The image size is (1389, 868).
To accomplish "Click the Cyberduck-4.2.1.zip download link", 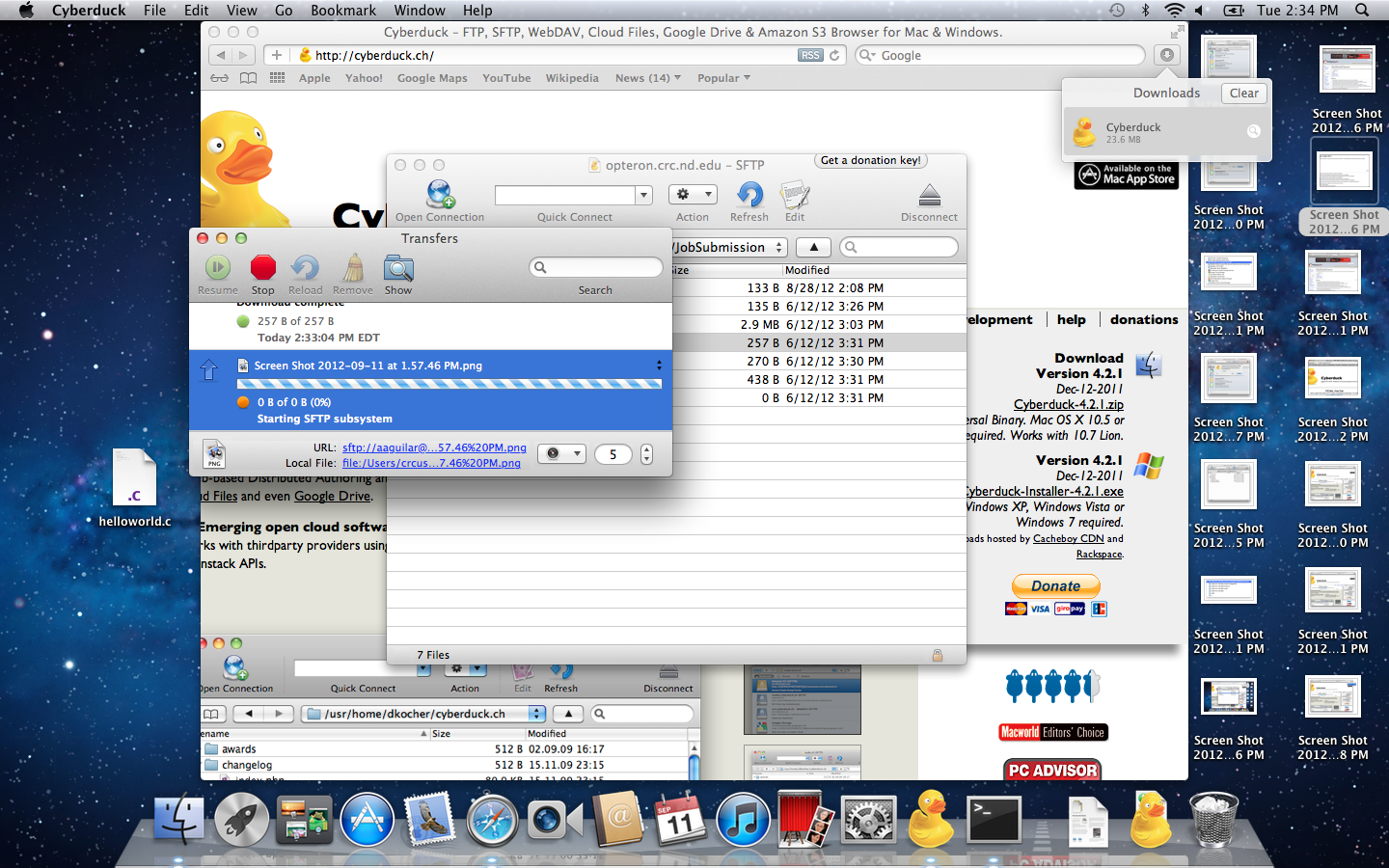I will 1068,404.
